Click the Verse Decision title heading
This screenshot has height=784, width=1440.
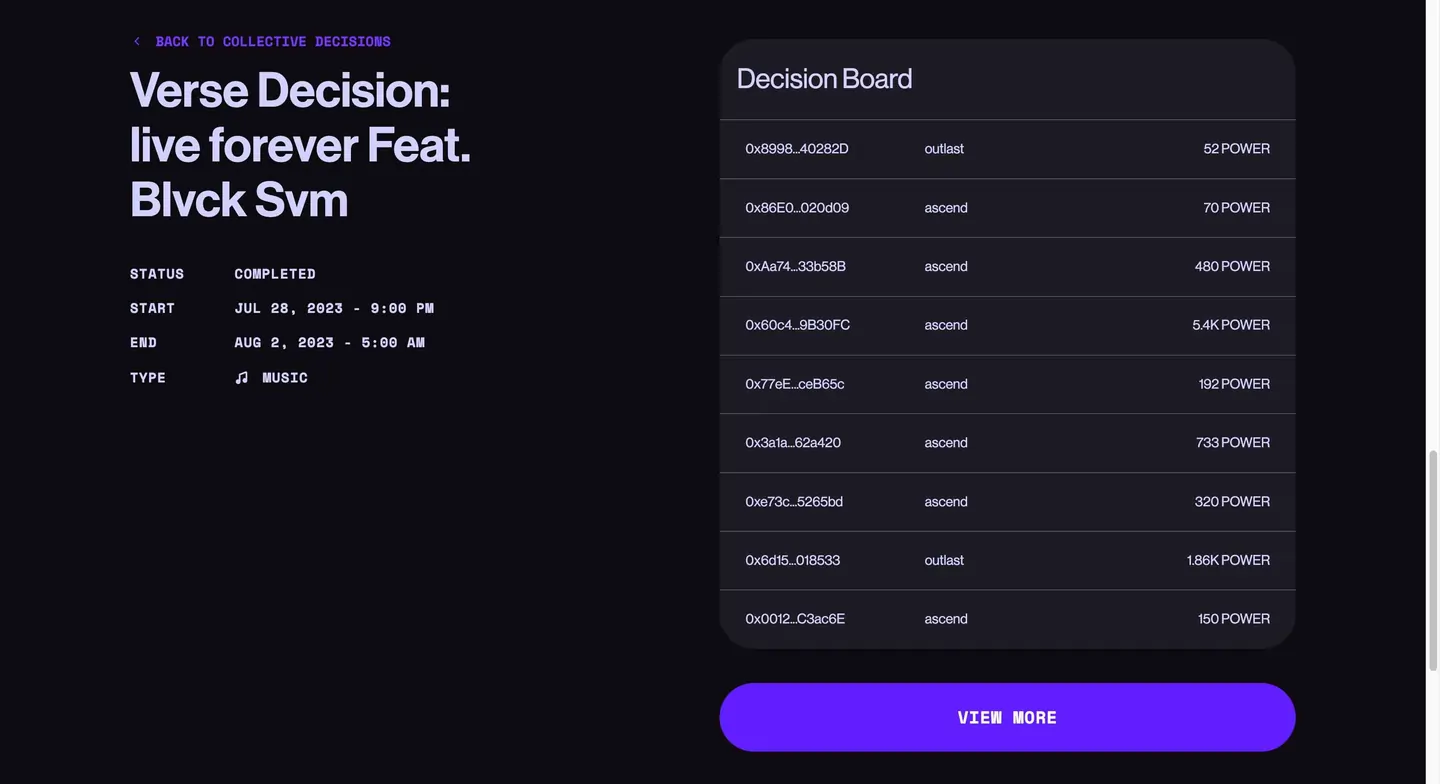pyautogui.click(x=300, y=144)
